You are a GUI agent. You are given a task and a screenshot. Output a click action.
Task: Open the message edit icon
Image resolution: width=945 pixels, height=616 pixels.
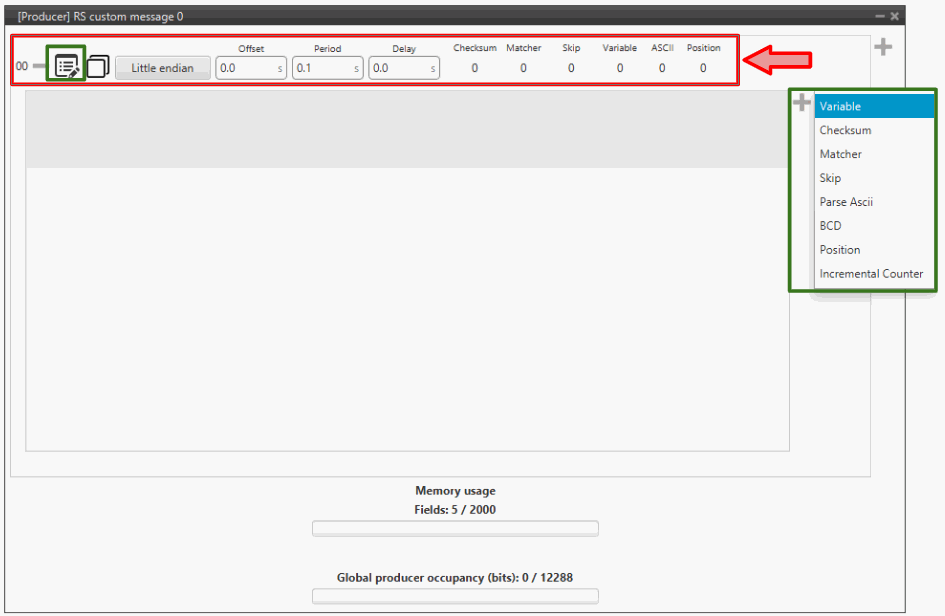[x=68, y=67]
